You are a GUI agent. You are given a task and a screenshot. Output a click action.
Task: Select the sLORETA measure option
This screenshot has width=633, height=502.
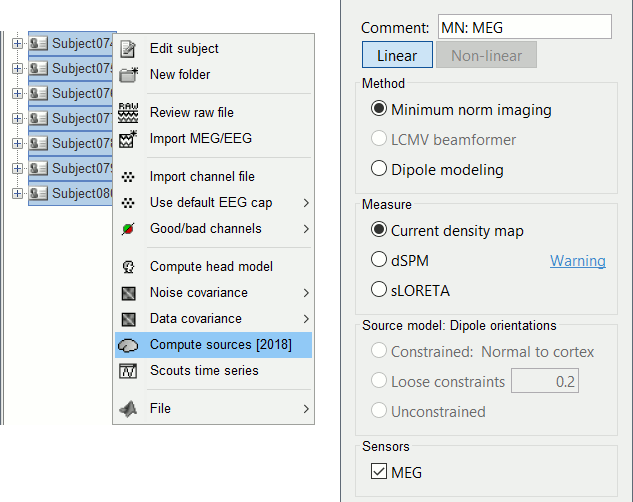click(379, 290)
